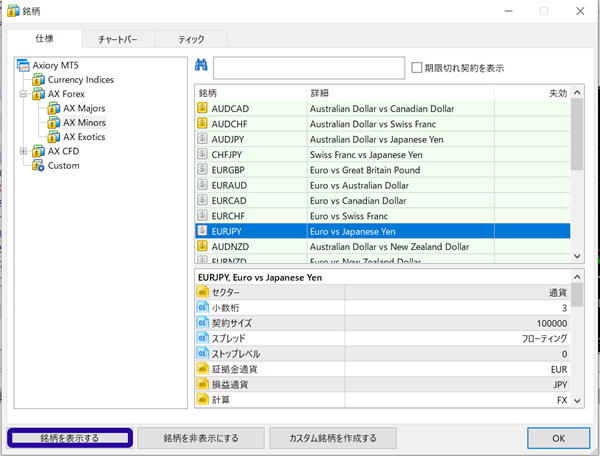Image resolution: width=600 pixels, height=456 pixels.
Task: Click the symbol list scrollbar thumb
Action: [x=577, y=134]
